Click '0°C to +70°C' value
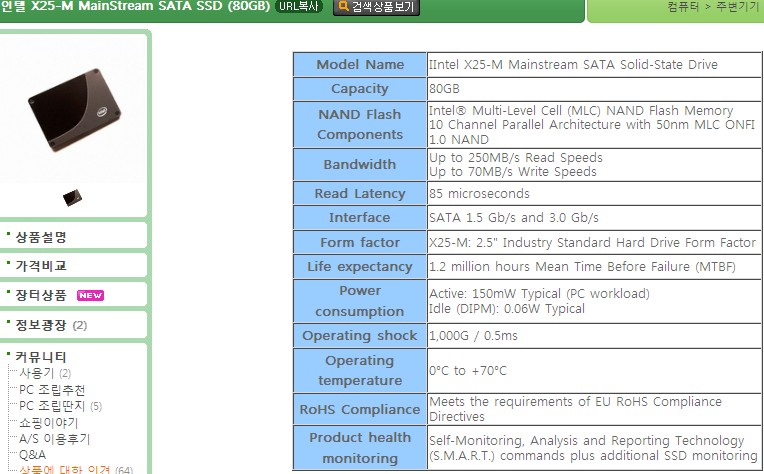764x474 pixels. pyautogui.click(x=468, y=371)
